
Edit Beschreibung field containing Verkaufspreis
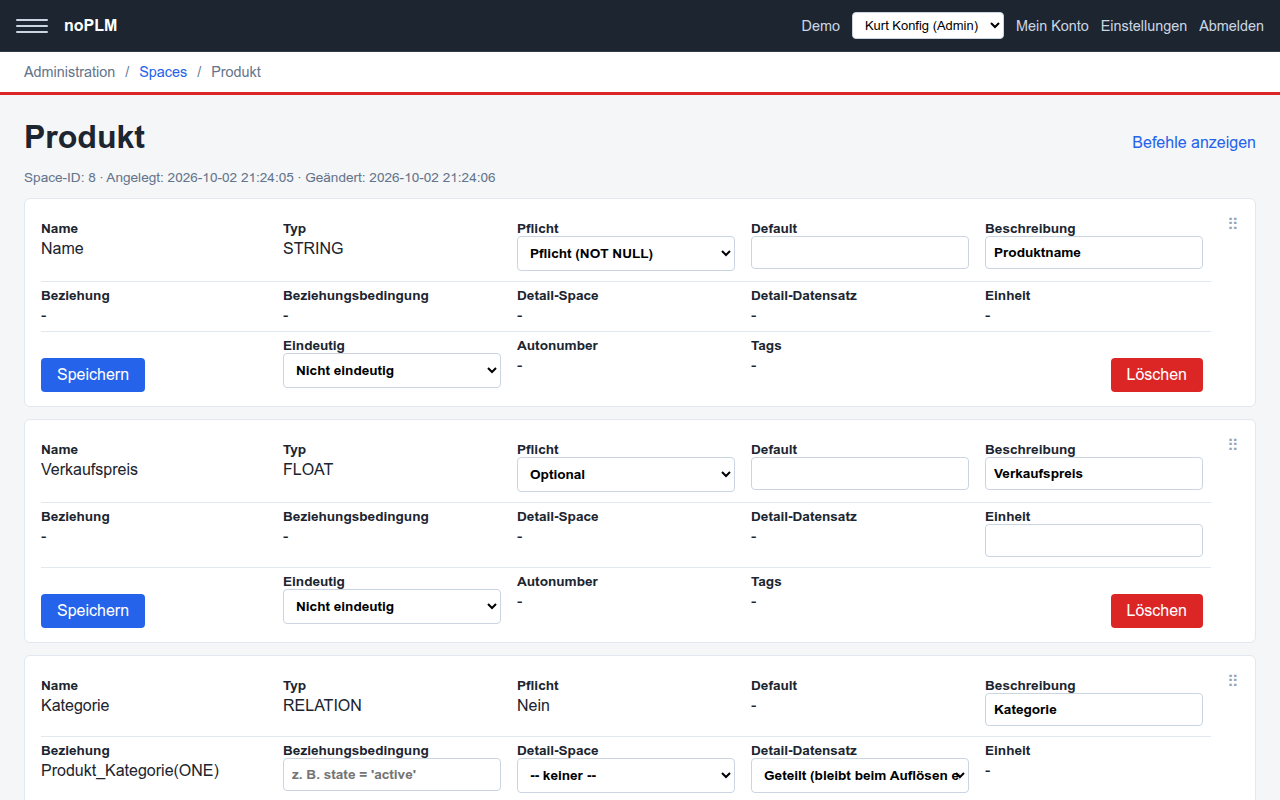1094,474
